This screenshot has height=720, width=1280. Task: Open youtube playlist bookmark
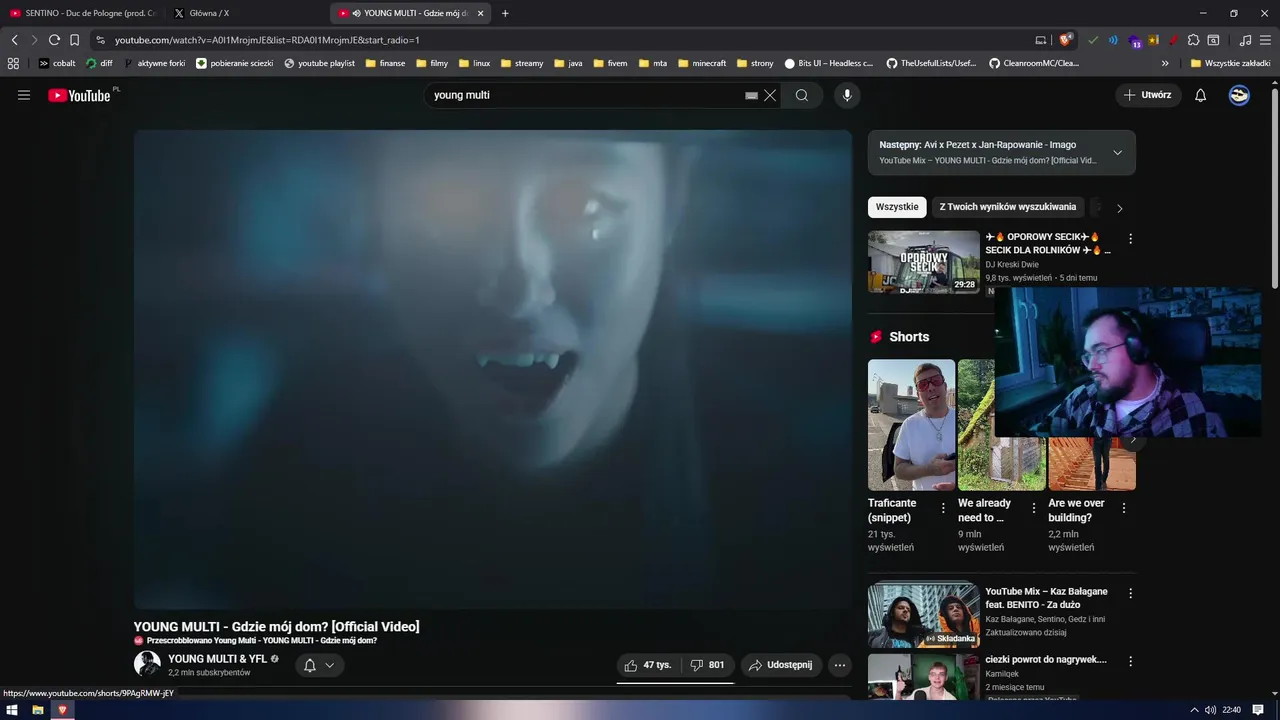coord(319,63)
